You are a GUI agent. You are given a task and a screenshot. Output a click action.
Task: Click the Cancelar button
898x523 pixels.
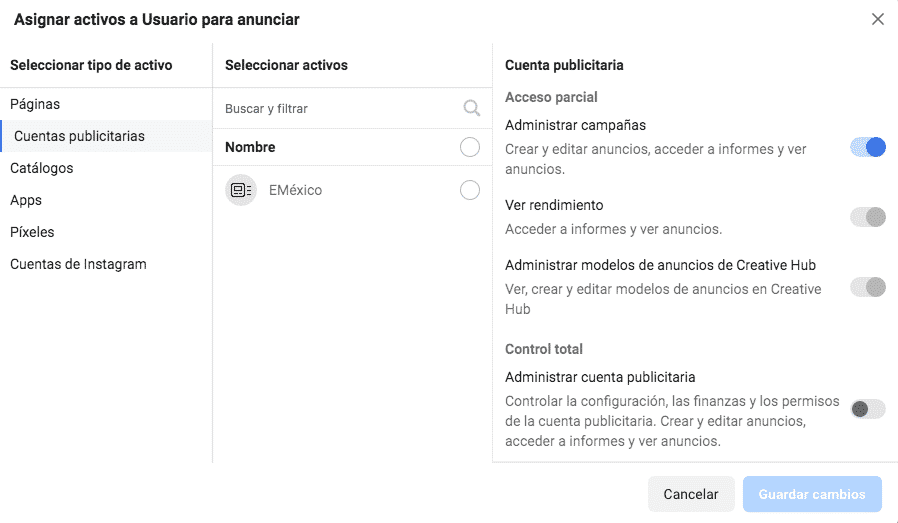pos(691,494)
